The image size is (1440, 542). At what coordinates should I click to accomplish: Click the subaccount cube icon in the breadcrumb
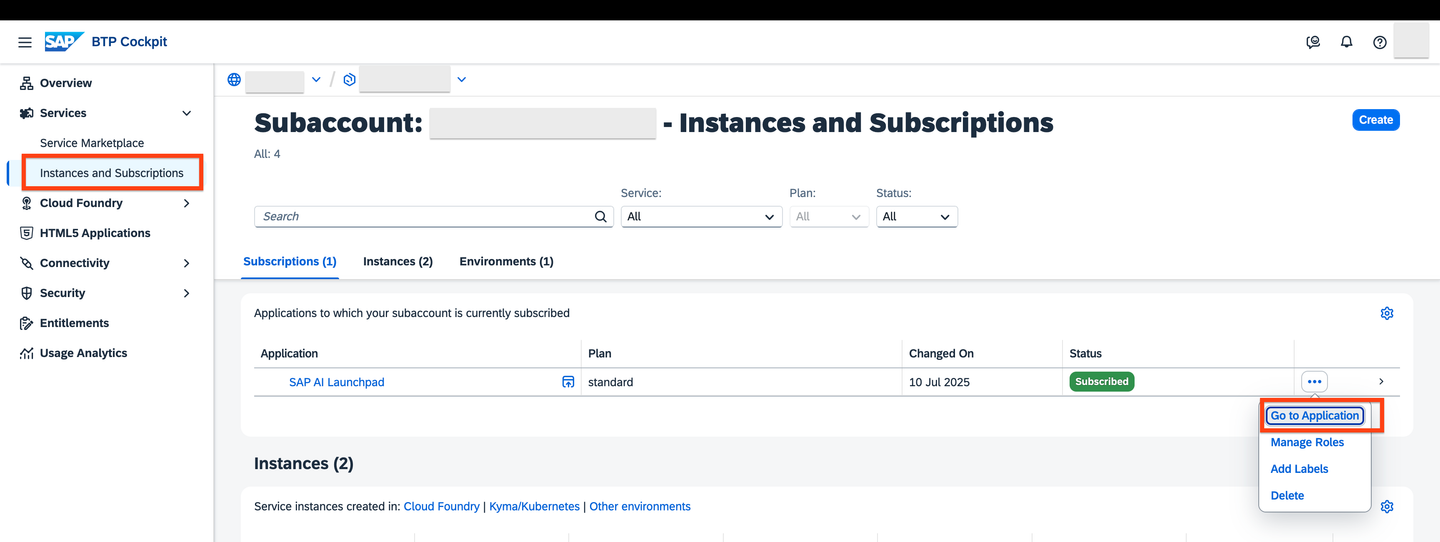point(349,79)
